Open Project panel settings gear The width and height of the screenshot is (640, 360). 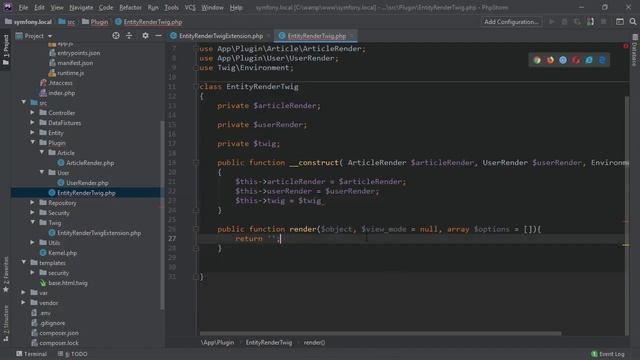coord(145,36)
